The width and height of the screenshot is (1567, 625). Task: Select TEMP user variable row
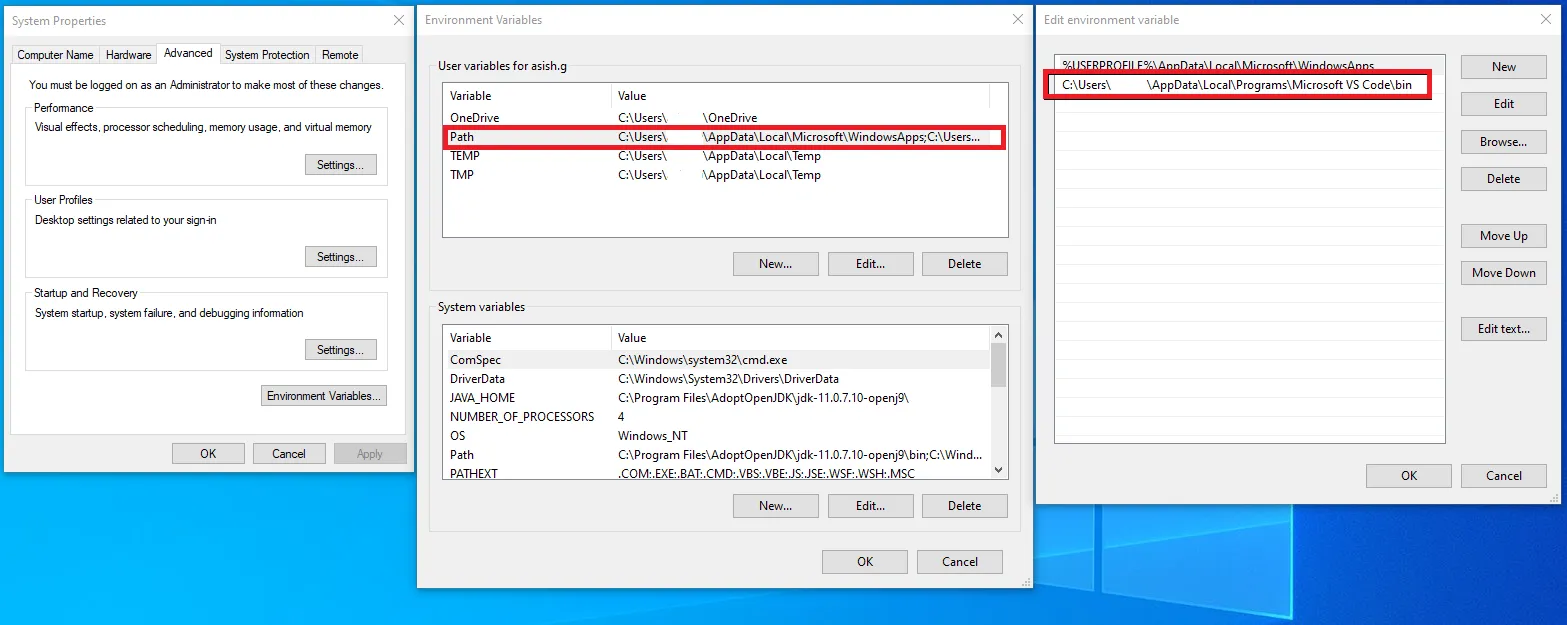click(725, 156)
